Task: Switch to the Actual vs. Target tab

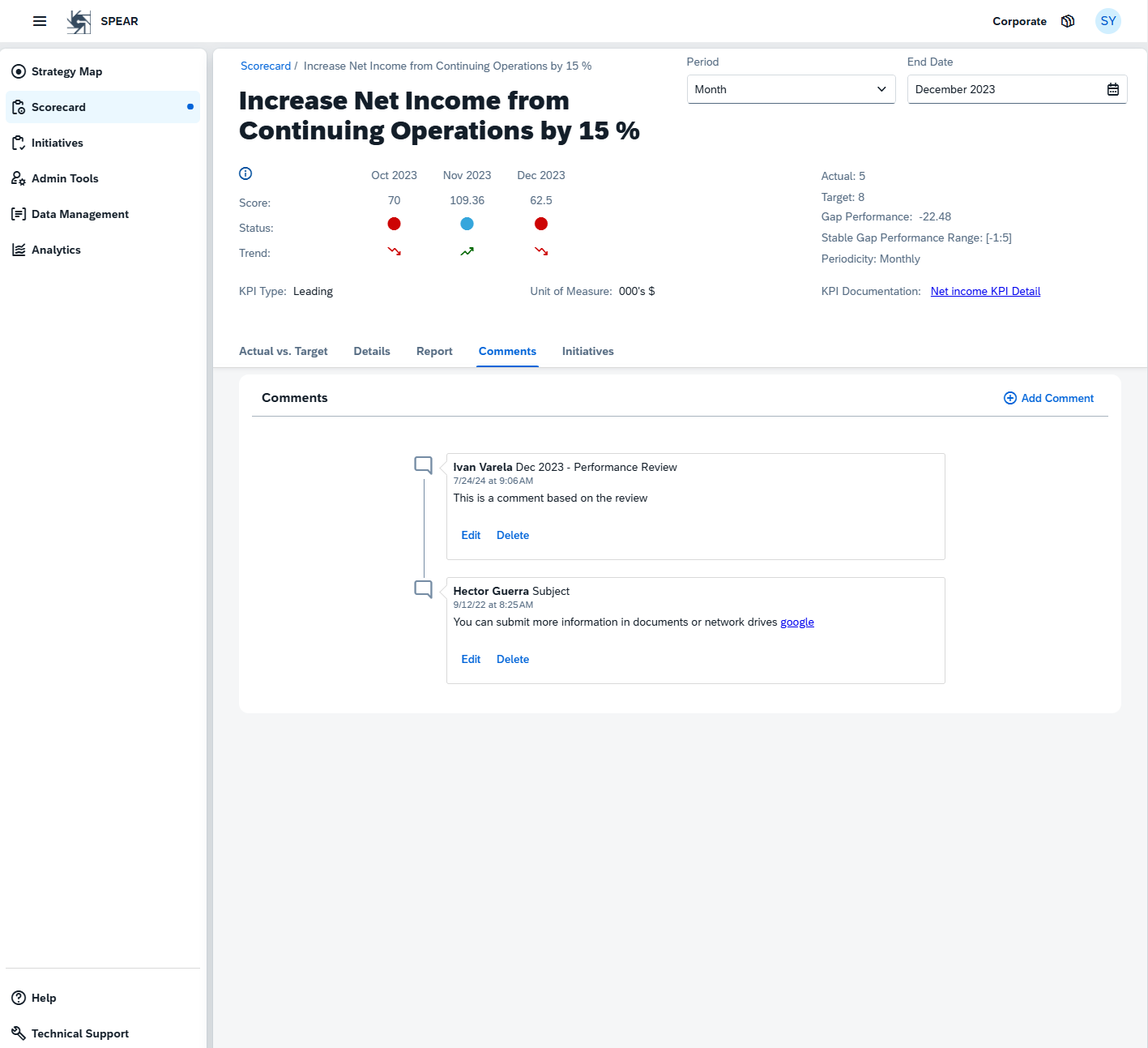Action: [x=283, y=351]
